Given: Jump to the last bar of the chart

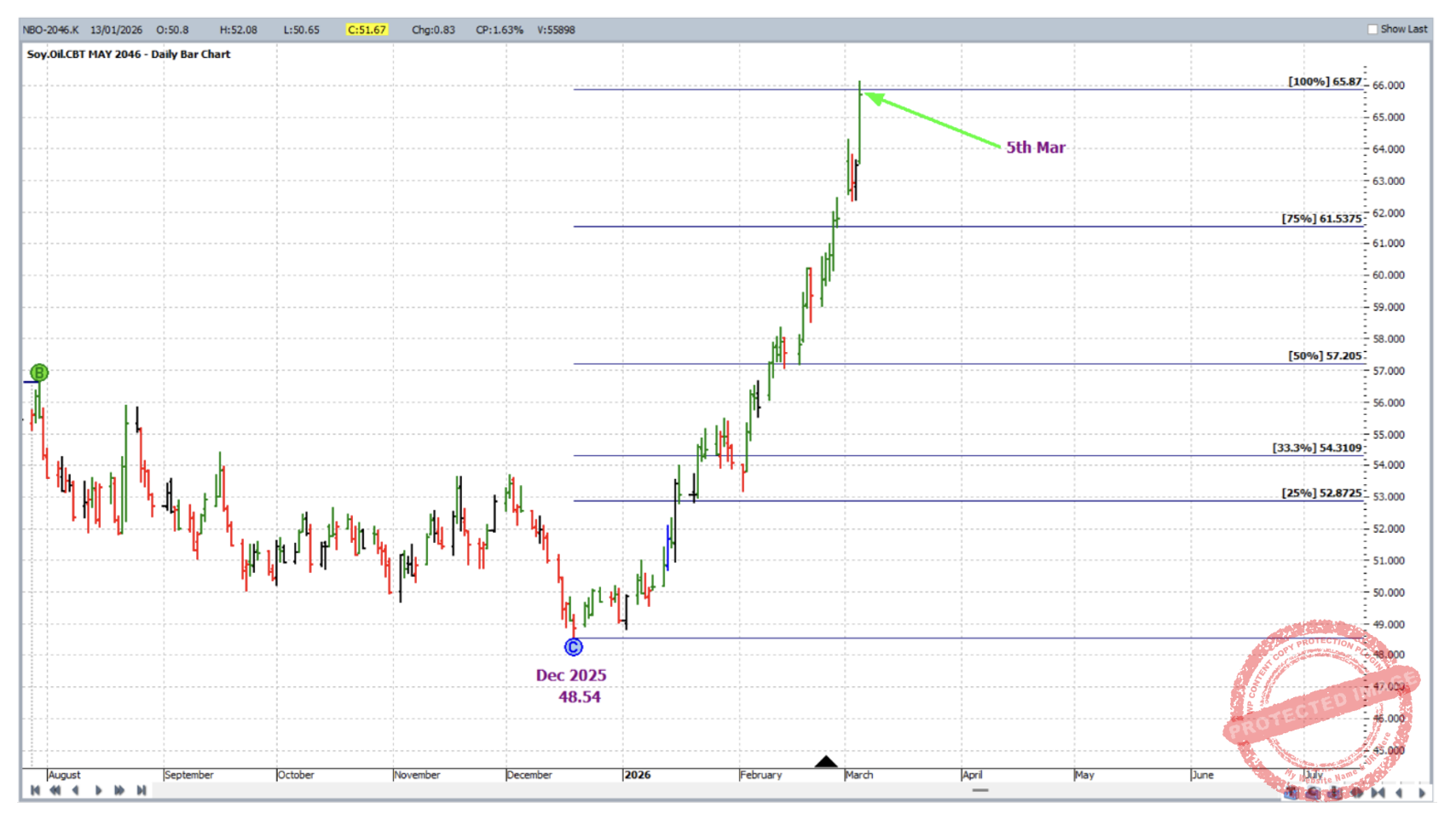Looking at the screenshot, I should (x=142, y=791).
